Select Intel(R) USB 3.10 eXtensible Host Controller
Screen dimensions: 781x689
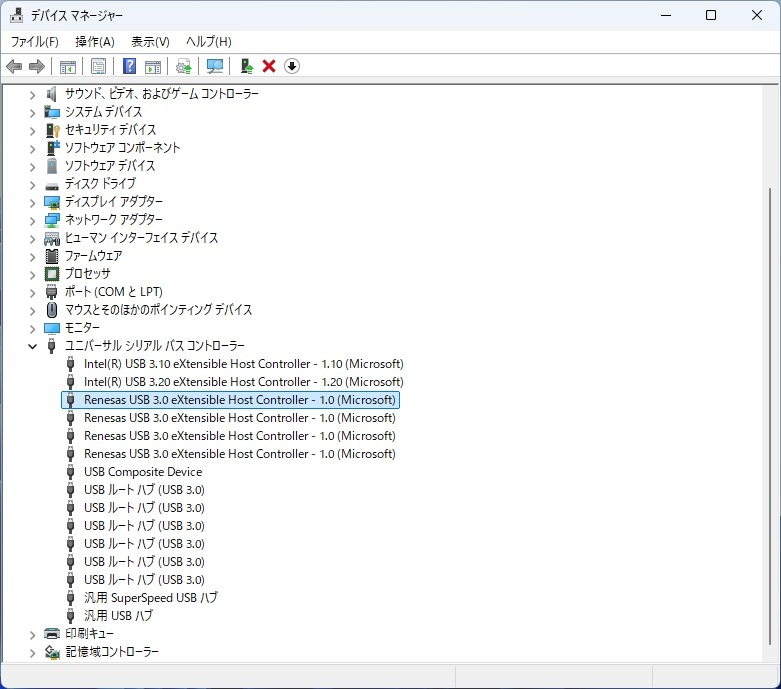point(243,364)
